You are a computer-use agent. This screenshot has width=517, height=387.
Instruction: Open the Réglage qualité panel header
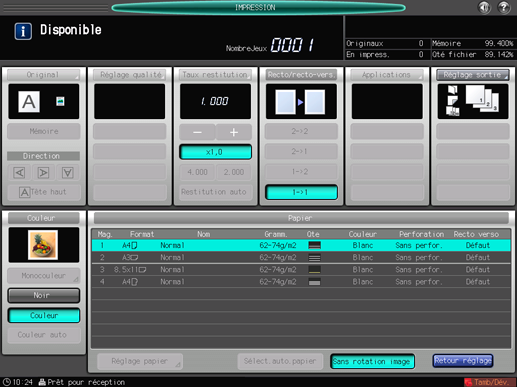[x=130, y=75]
